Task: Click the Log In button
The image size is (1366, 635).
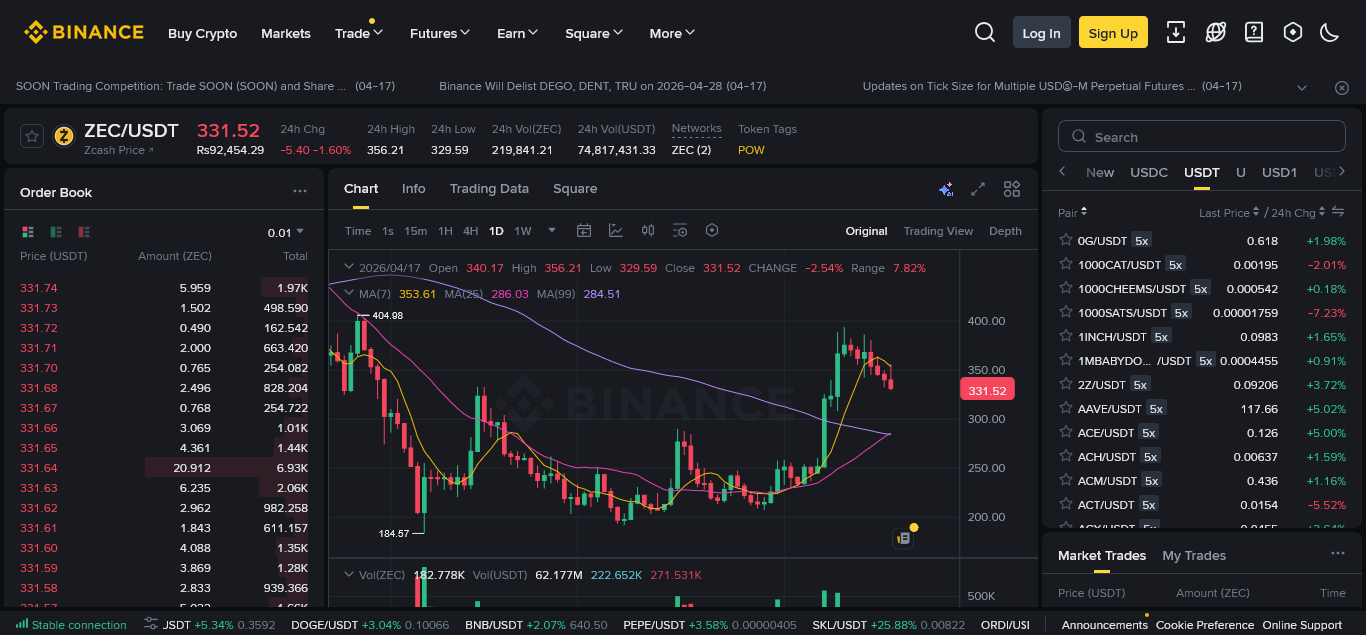Action: coord(1042,33)
